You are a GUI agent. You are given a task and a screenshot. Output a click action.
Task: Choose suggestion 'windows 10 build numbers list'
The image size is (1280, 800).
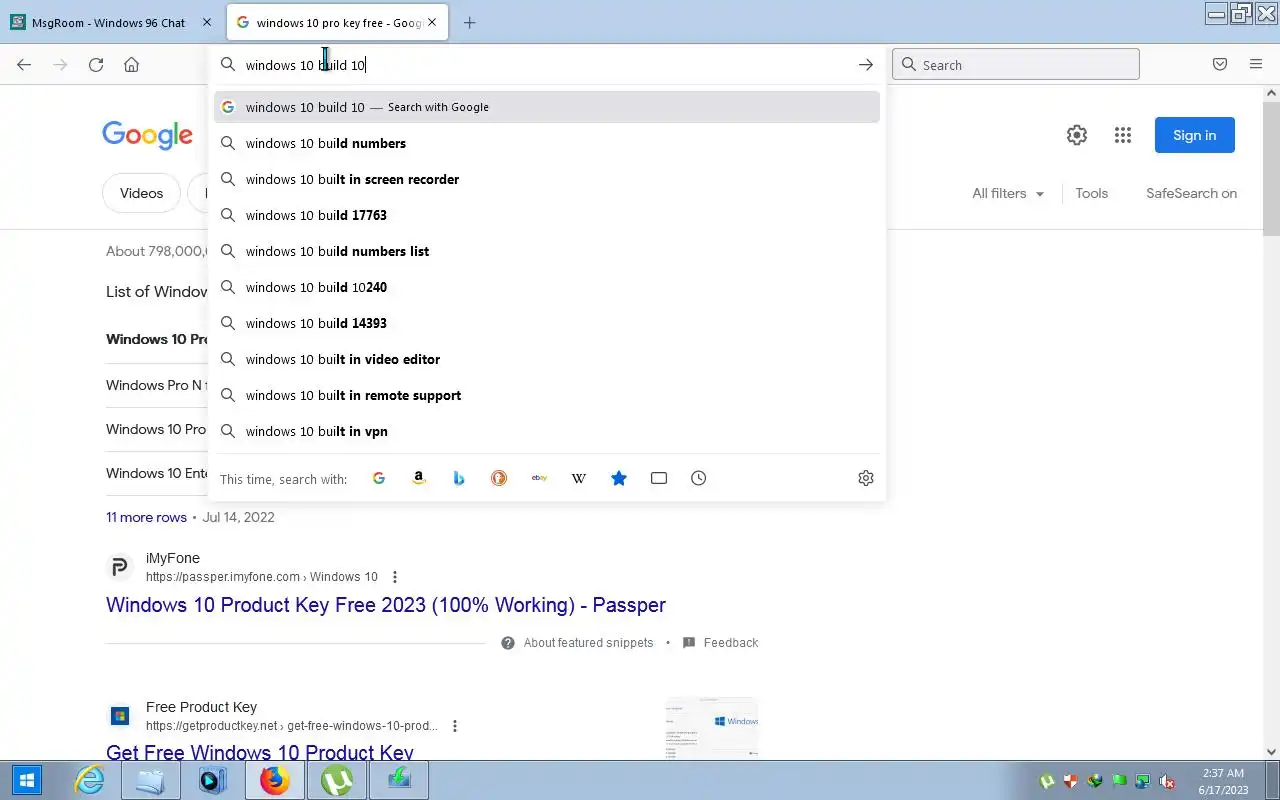pyautogui.click(x=547, y=251)
